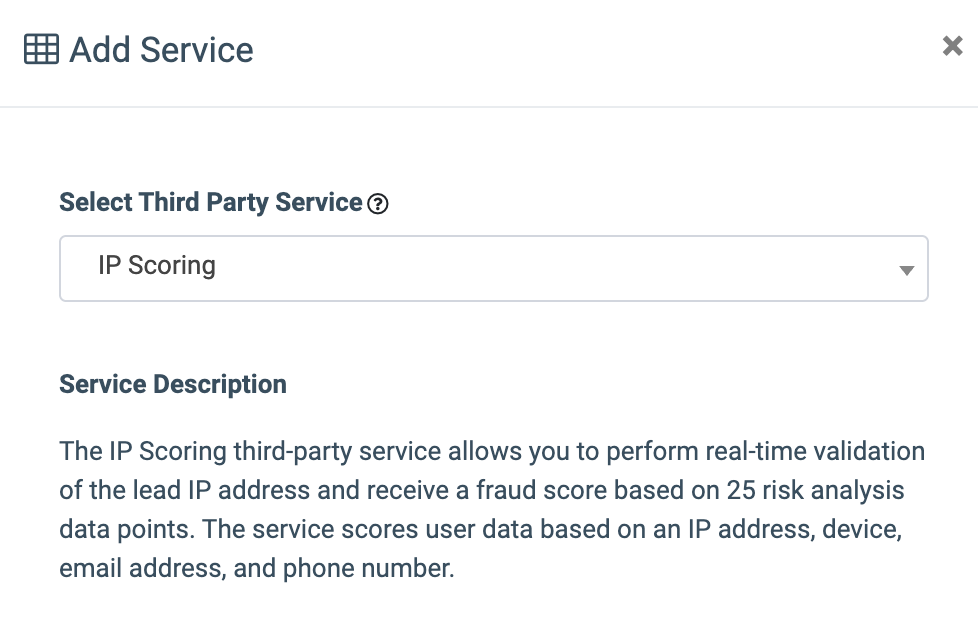Viewport: 978px width, 632px height.
Task: Click the selected value text IP Scoring
Action: [157, 266]
